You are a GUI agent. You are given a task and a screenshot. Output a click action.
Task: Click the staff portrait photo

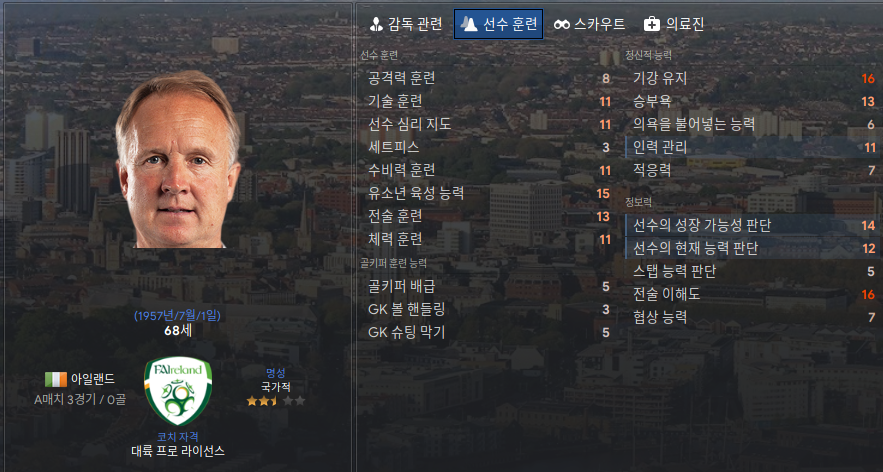coord(178,159)
